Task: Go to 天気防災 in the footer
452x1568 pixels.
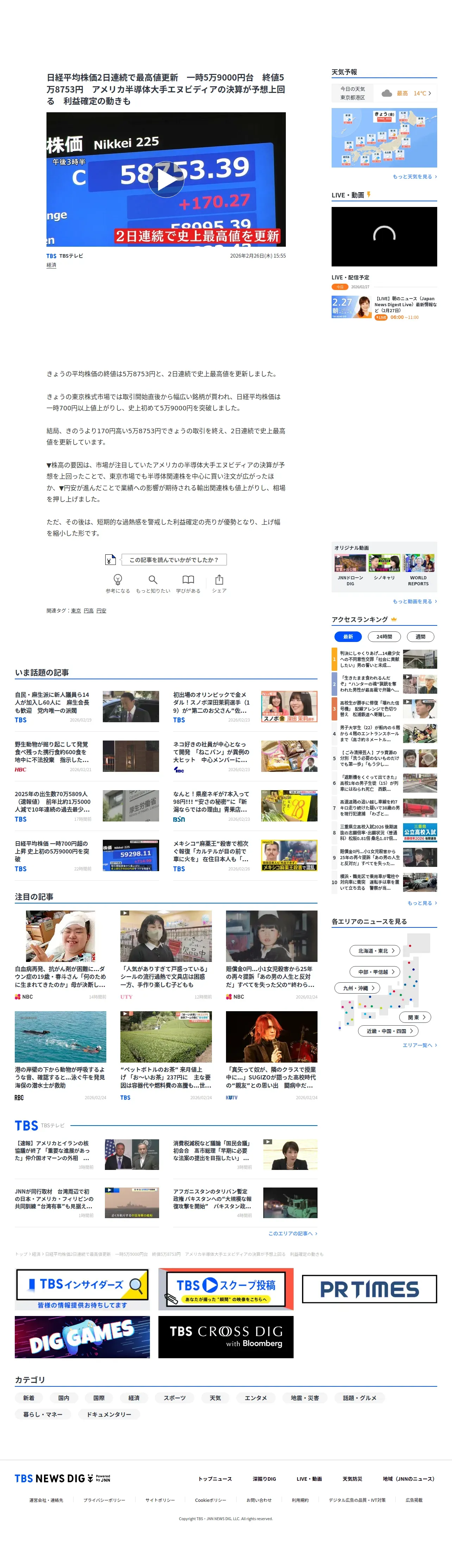Action: coord(352,1479)
